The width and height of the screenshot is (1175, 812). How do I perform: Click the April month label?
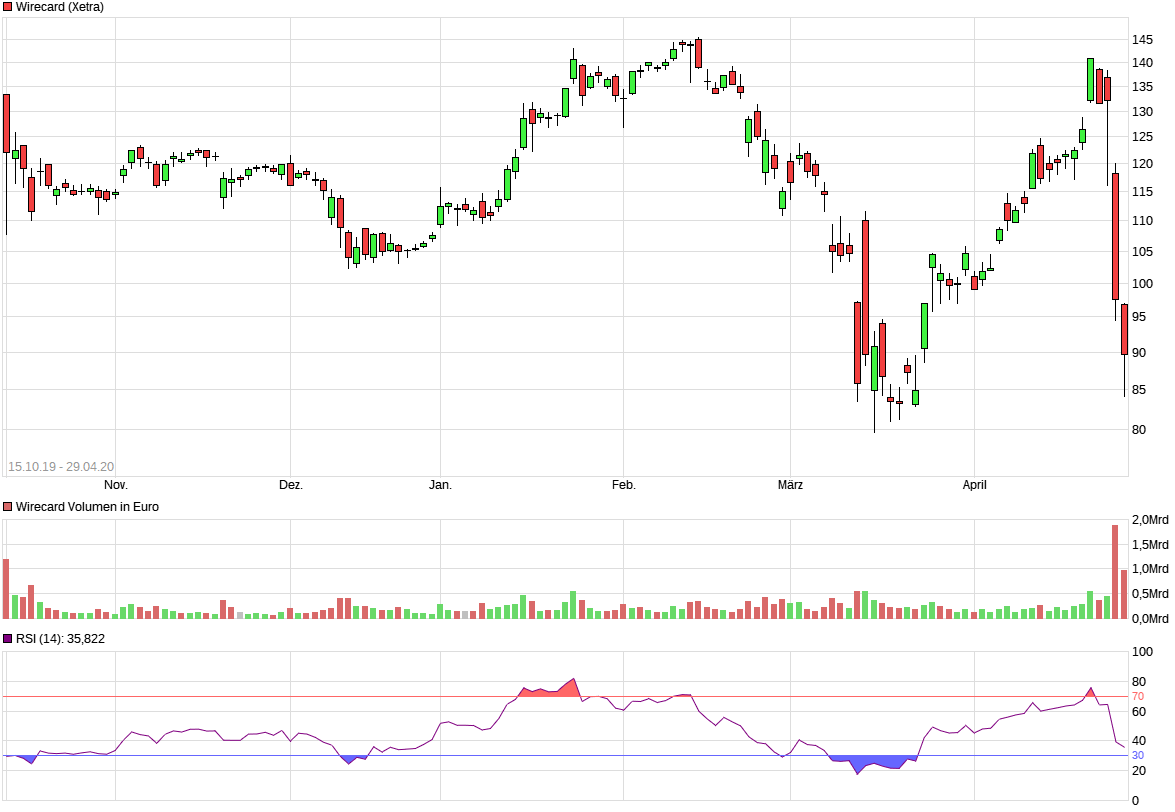tap(975, 485)
